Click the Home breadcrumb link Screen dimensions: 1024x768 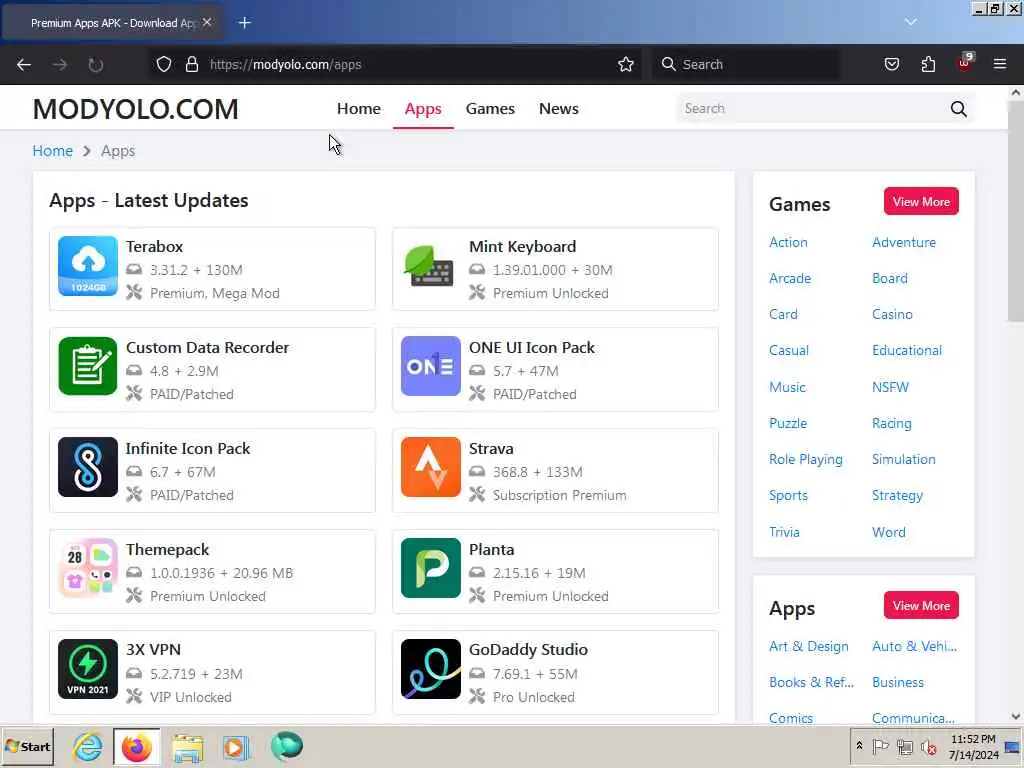click(53, 151)
